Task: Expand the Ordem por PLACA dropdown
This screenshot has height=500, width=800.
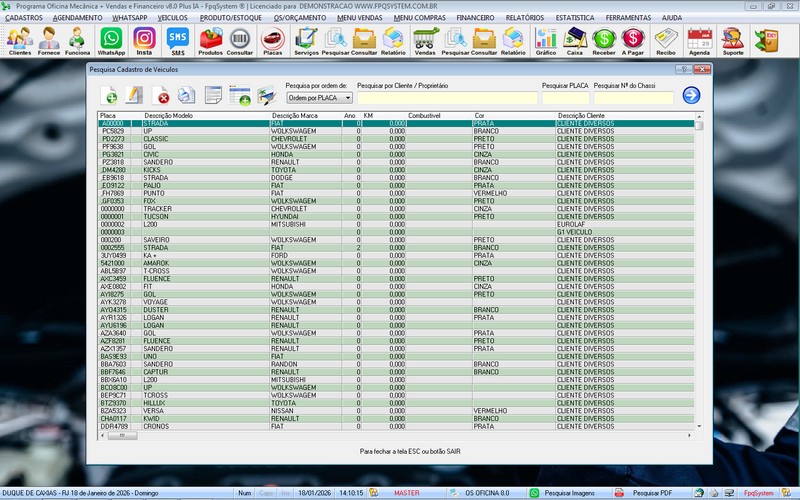Action: pyautogui.click(x=347, y=98)
